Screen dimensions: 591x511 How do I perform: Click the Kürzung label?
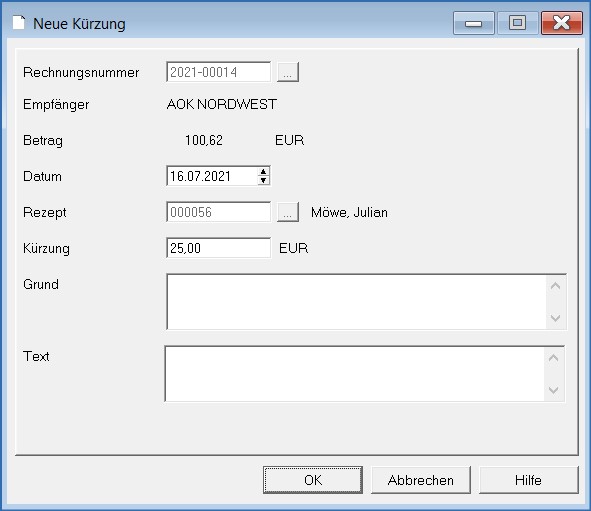(46, 248)
